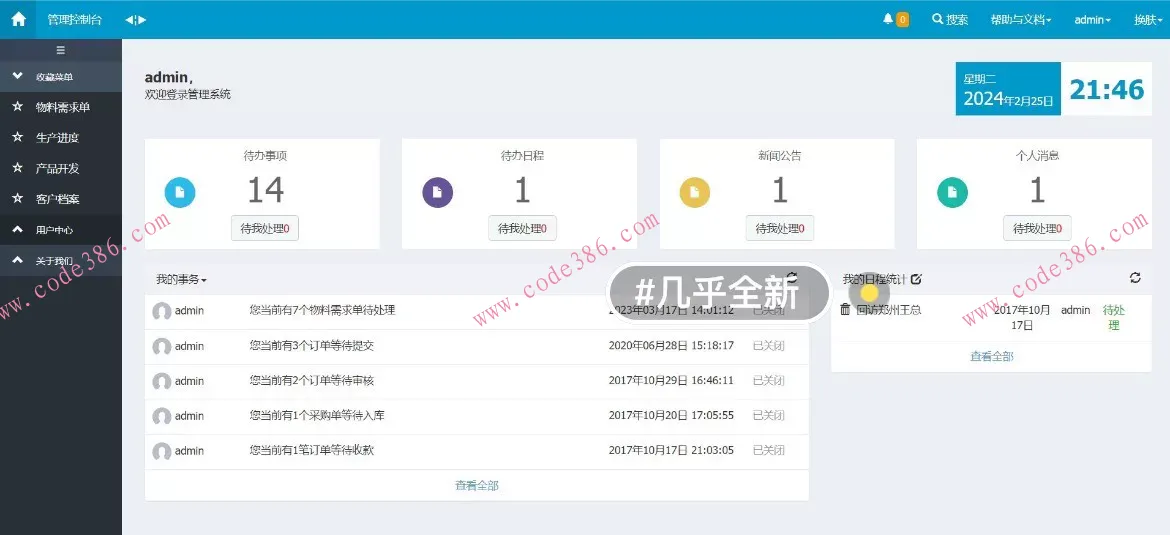Open the notification bell icon
Screen dimensions: 1170x535
tap(888, 19)
